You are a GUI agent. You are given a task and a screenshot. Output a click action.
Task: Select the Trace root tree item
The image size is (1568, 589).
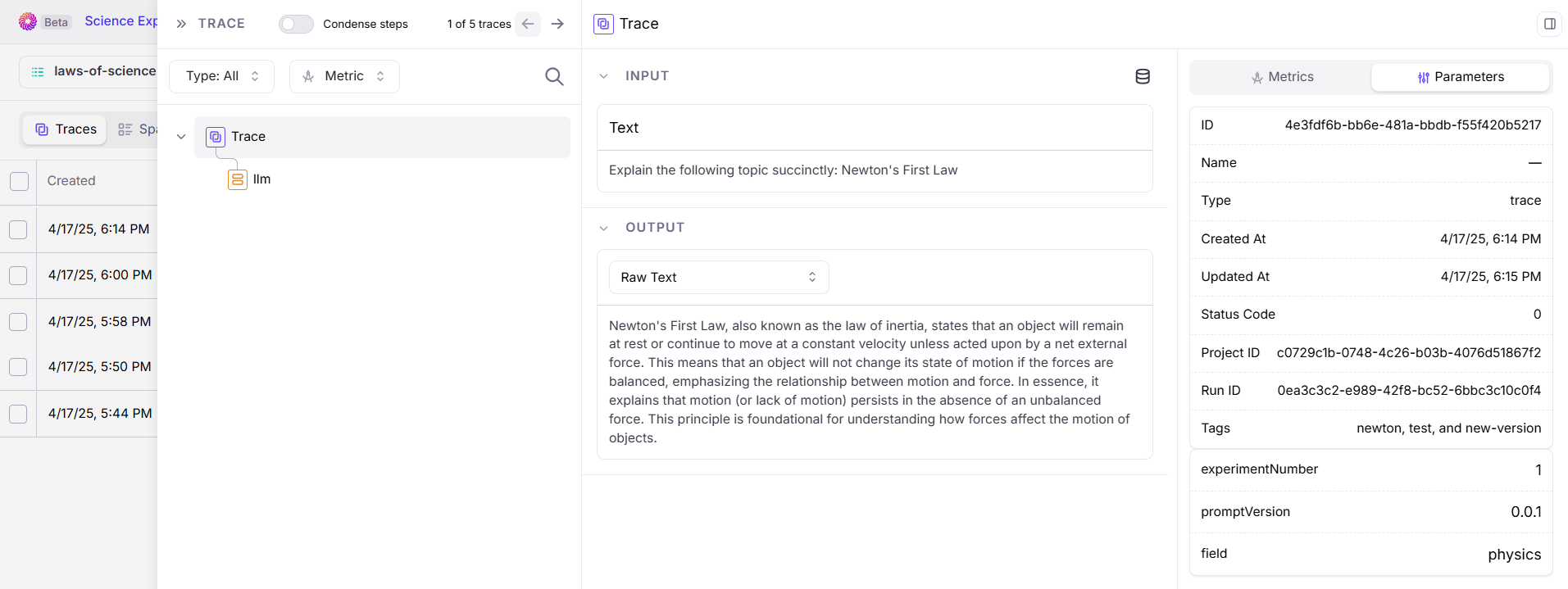pos(382,137)
